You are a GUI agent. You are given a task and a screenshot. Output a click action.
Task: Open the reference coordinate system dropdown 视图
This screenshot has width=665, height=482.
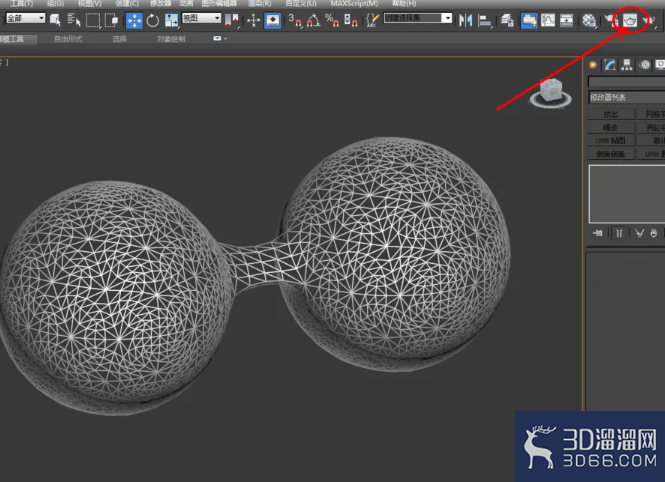(x=201, y=18)
